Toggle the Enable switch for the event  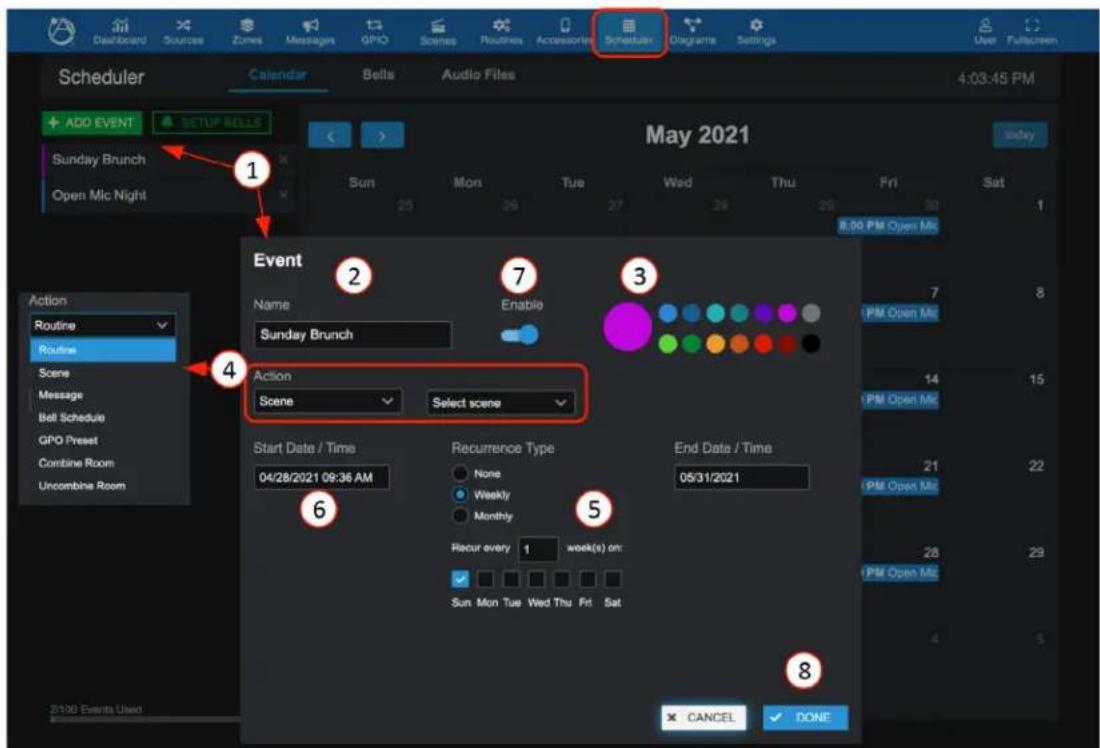pos(520,335)
